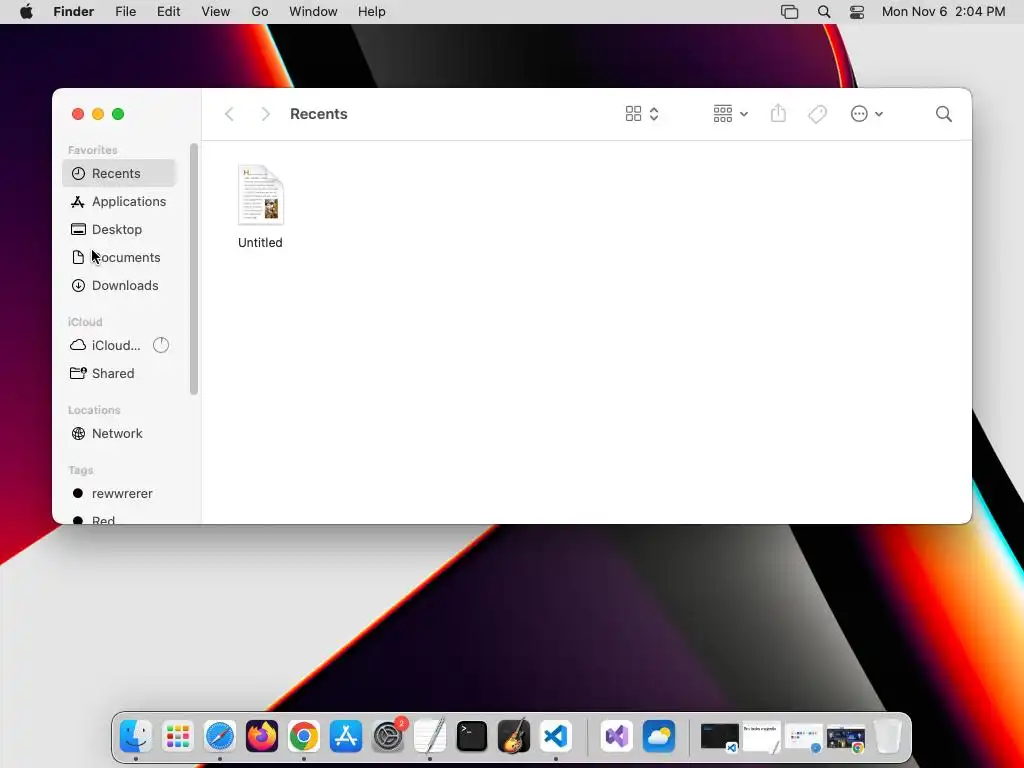Image resolution: width=1024 pixels, height=768 pixels.
Task: Launch Firefox from the Dock
Action: click(262, 737)
